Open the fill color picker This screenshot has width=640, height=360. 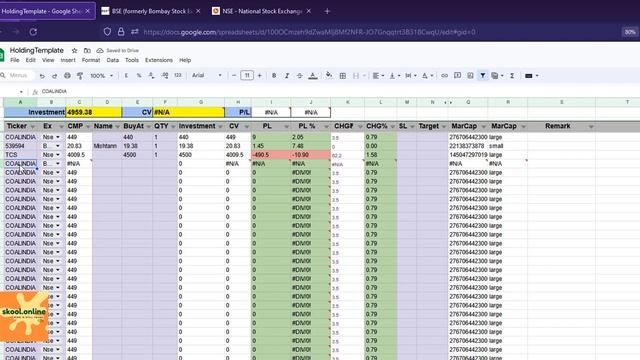329,76
